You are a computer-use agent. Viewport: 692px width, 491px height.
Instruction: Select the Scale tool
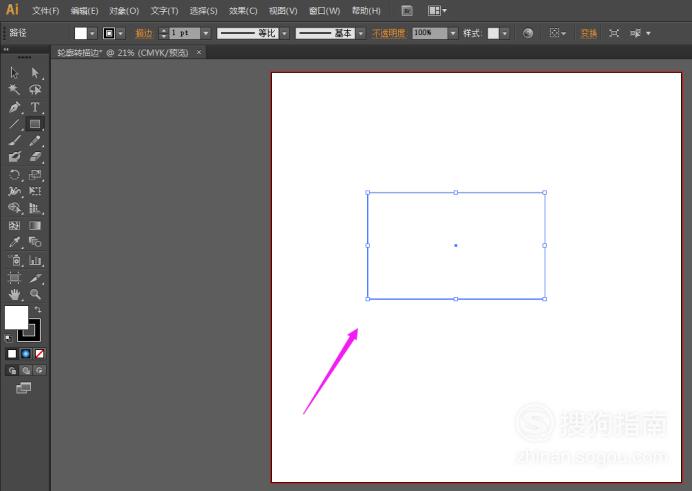35,175
